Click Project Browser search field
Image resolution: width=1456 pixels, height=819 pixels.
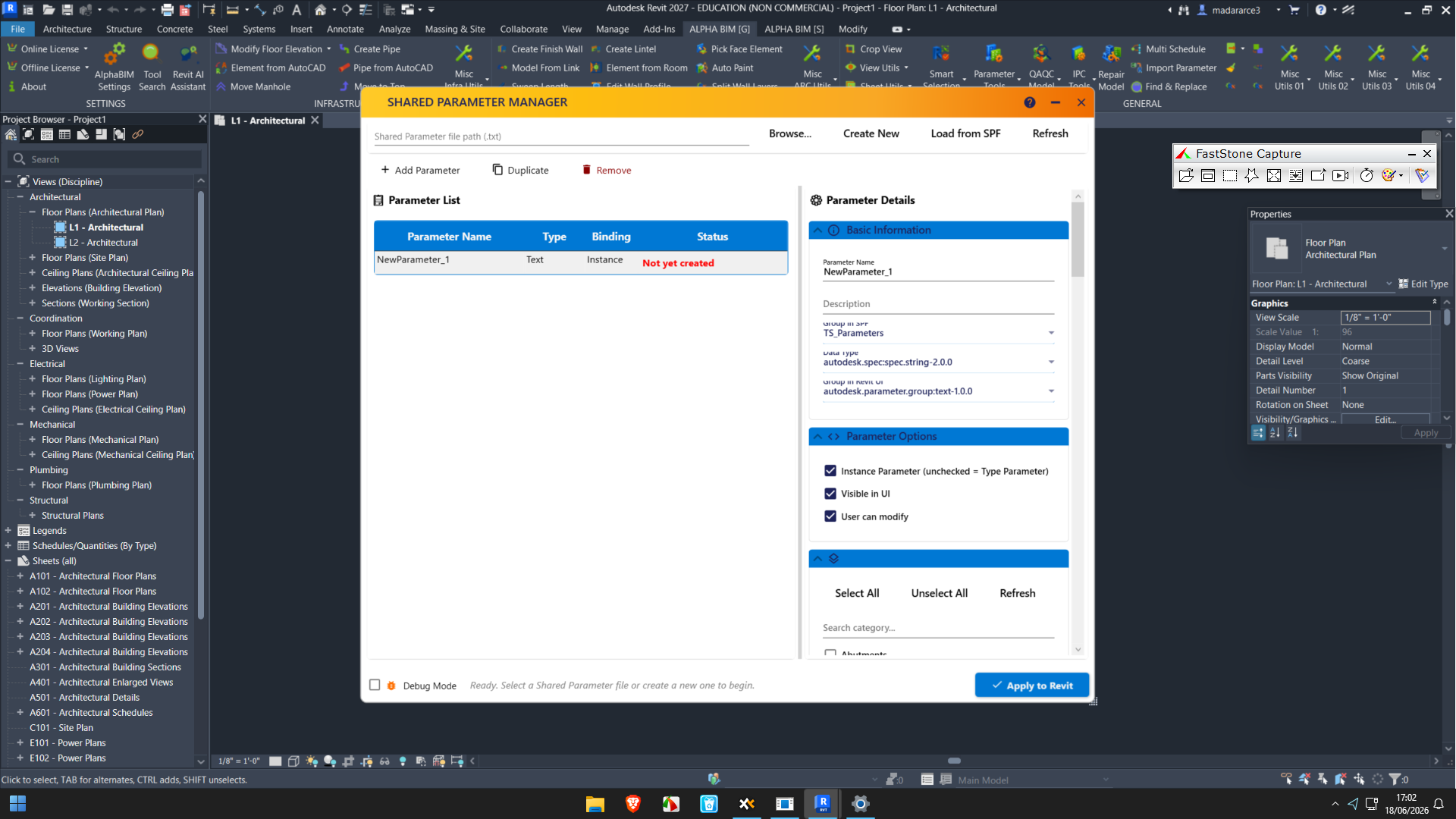coord(105,159)
